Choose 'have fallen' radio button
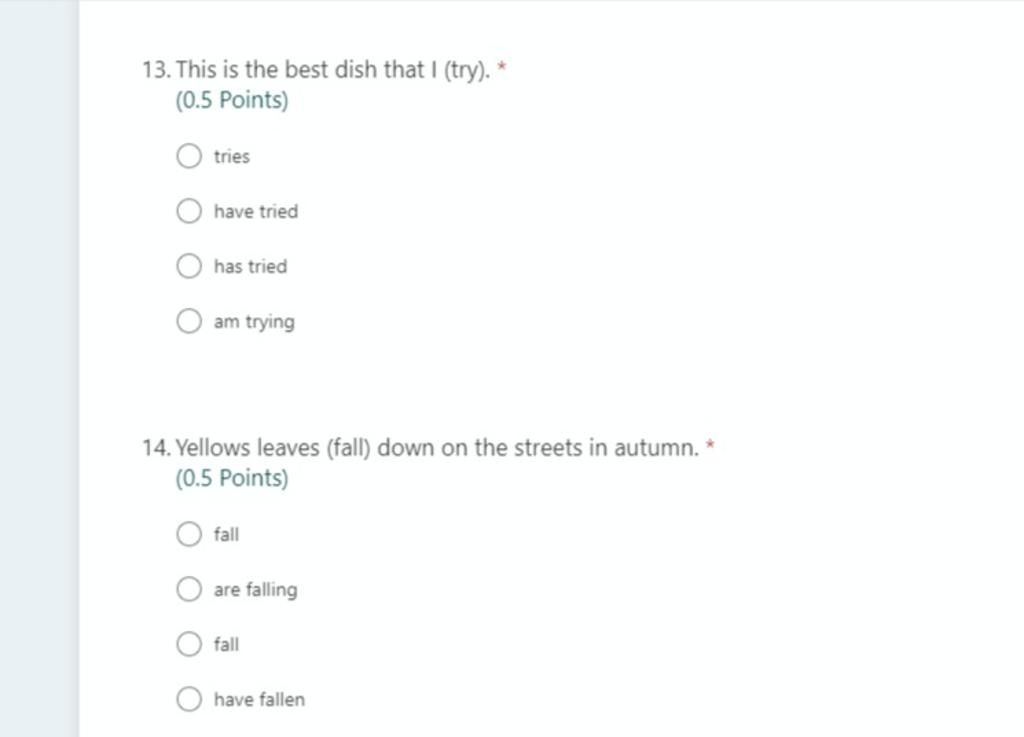The width and height of the screenshot is (1024, 737). tap(189, 698)
